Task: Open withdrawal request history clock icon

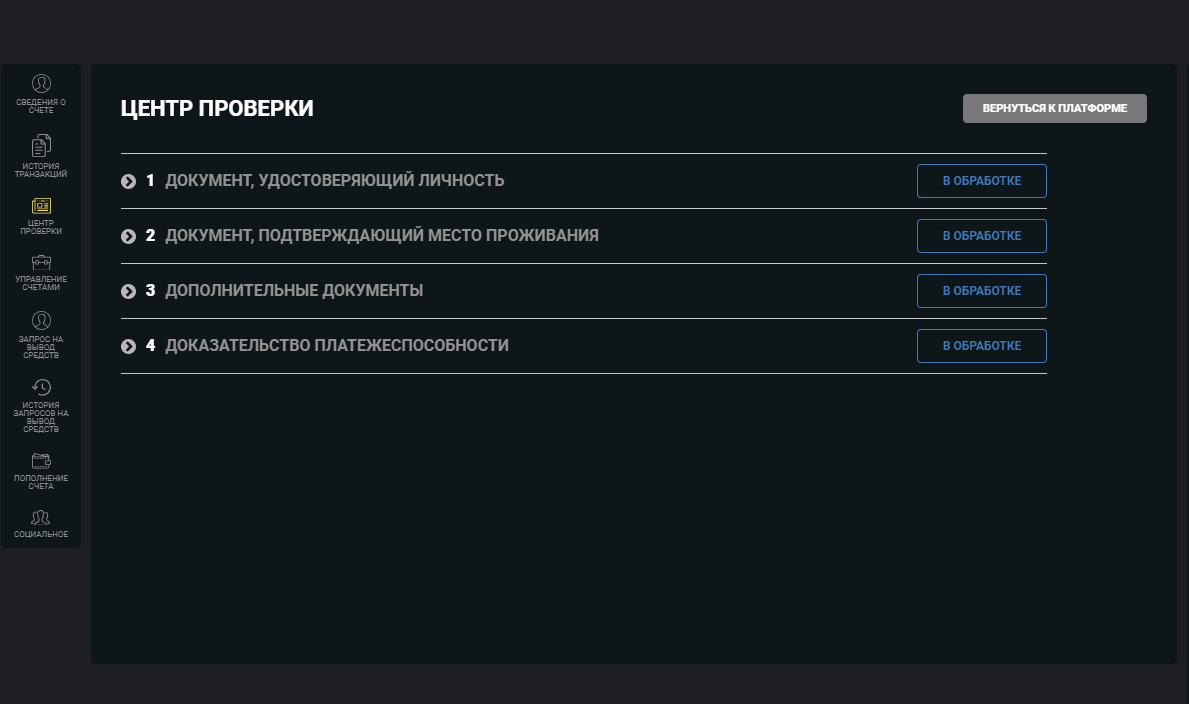Action: (x=41, y=388)
